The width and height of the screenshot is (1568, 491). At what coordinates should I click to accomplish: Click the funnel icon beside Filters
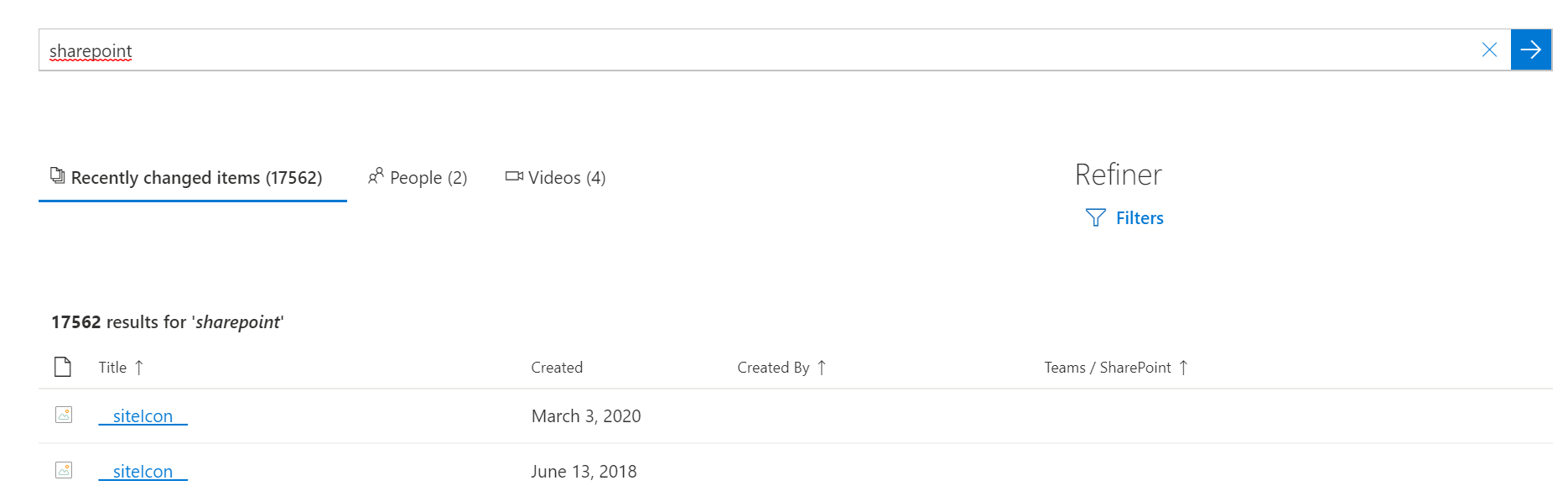1096,217
